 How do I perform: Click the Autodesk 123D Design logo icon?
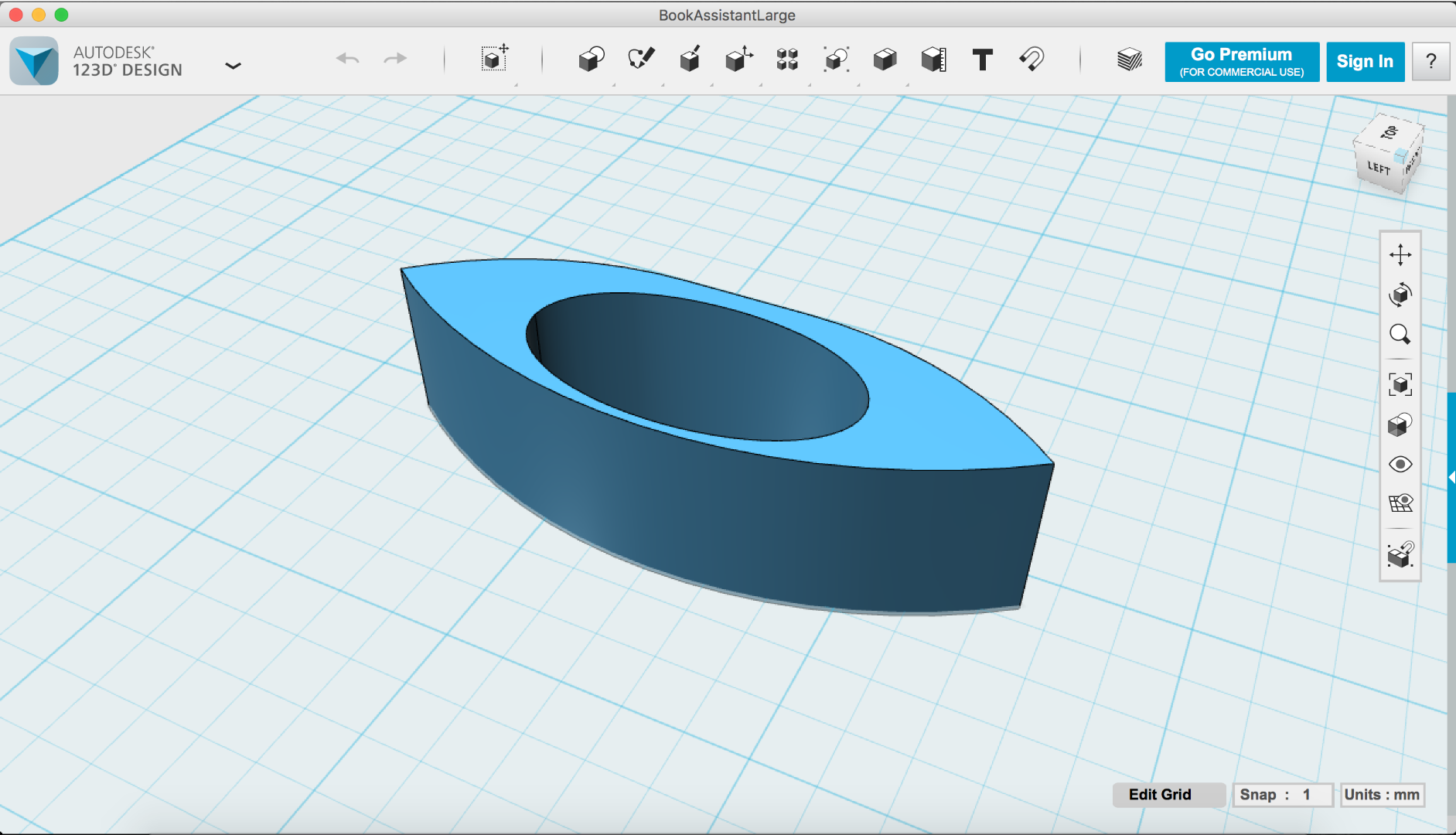coord(34,61)
